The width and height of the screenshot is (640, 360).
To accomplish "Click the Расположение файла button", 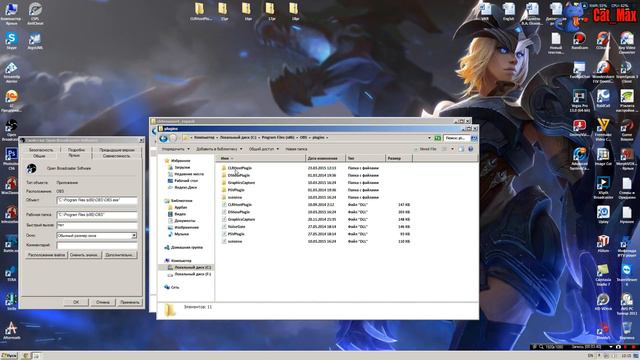I will point(47,255).
